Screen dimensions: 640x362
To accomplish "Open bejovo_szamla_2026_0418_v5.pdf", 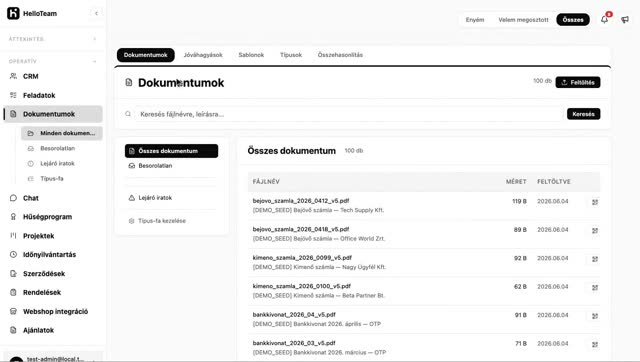I will pyautogui.click(x=301, y=229).
